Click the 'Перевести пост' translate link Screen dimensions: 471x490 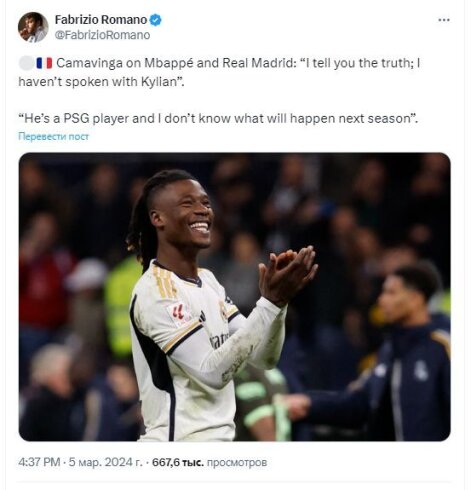(53, 136)
